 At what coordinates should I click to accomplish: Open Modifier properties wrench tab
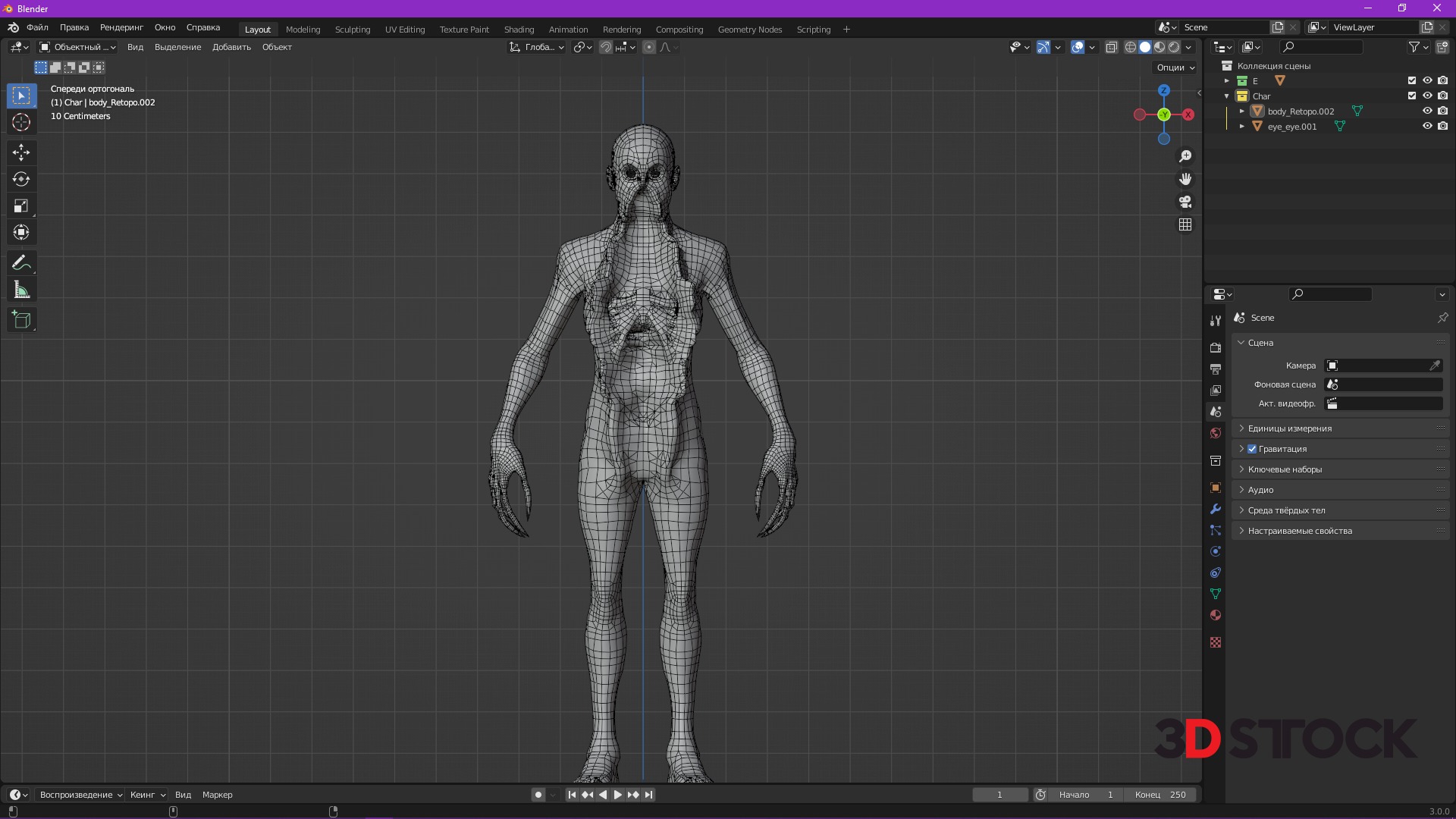pyautogui.click(x=1216, y=509)
